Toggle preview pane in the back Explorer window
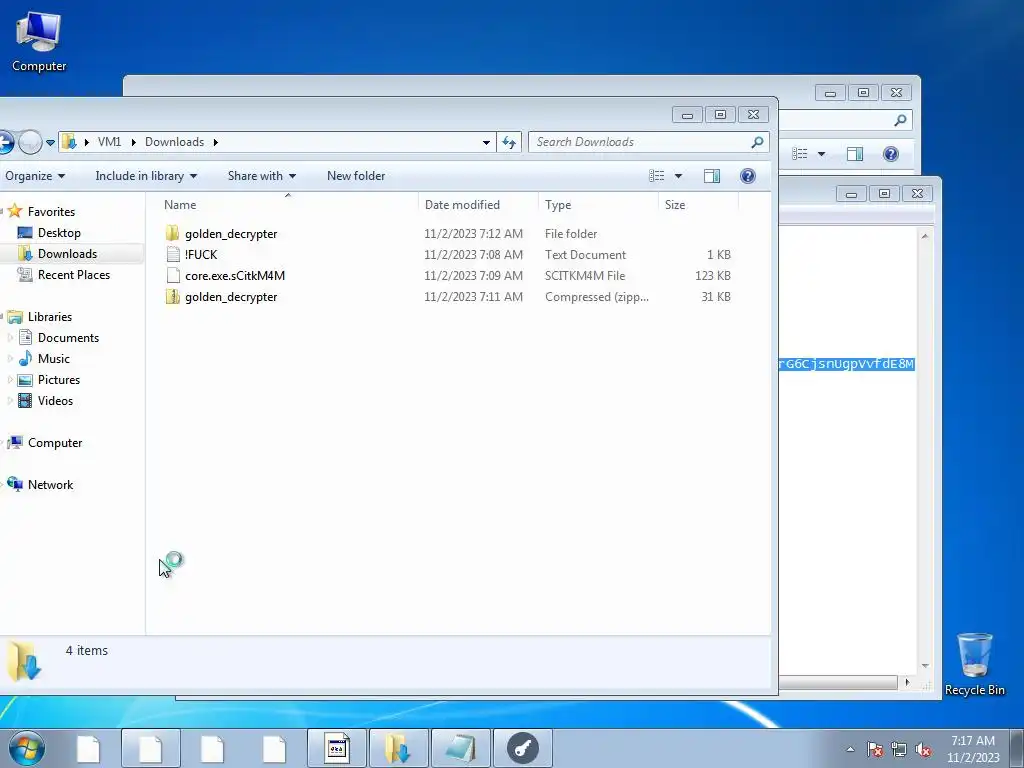This screenshot has width=1024, height=768. point(855,153)
